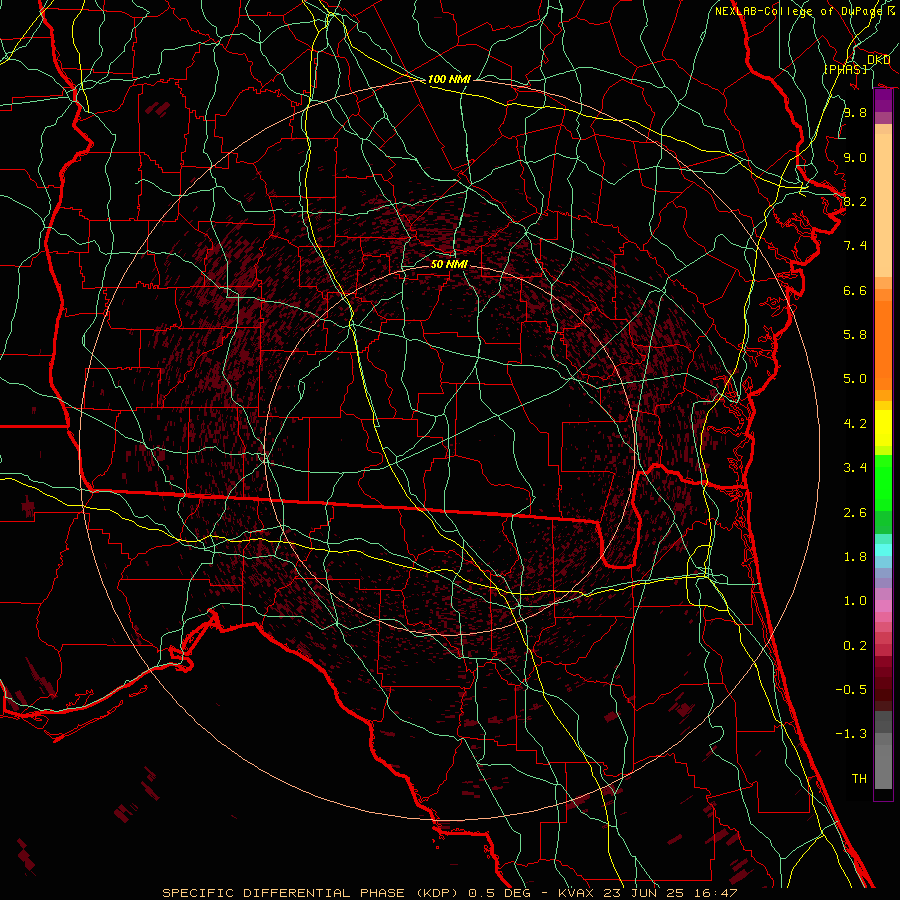Image resolution: width=900 pixels, height=900 pixels.
Task: Pick the pink band of the color scale
Action: coord(883,606)
